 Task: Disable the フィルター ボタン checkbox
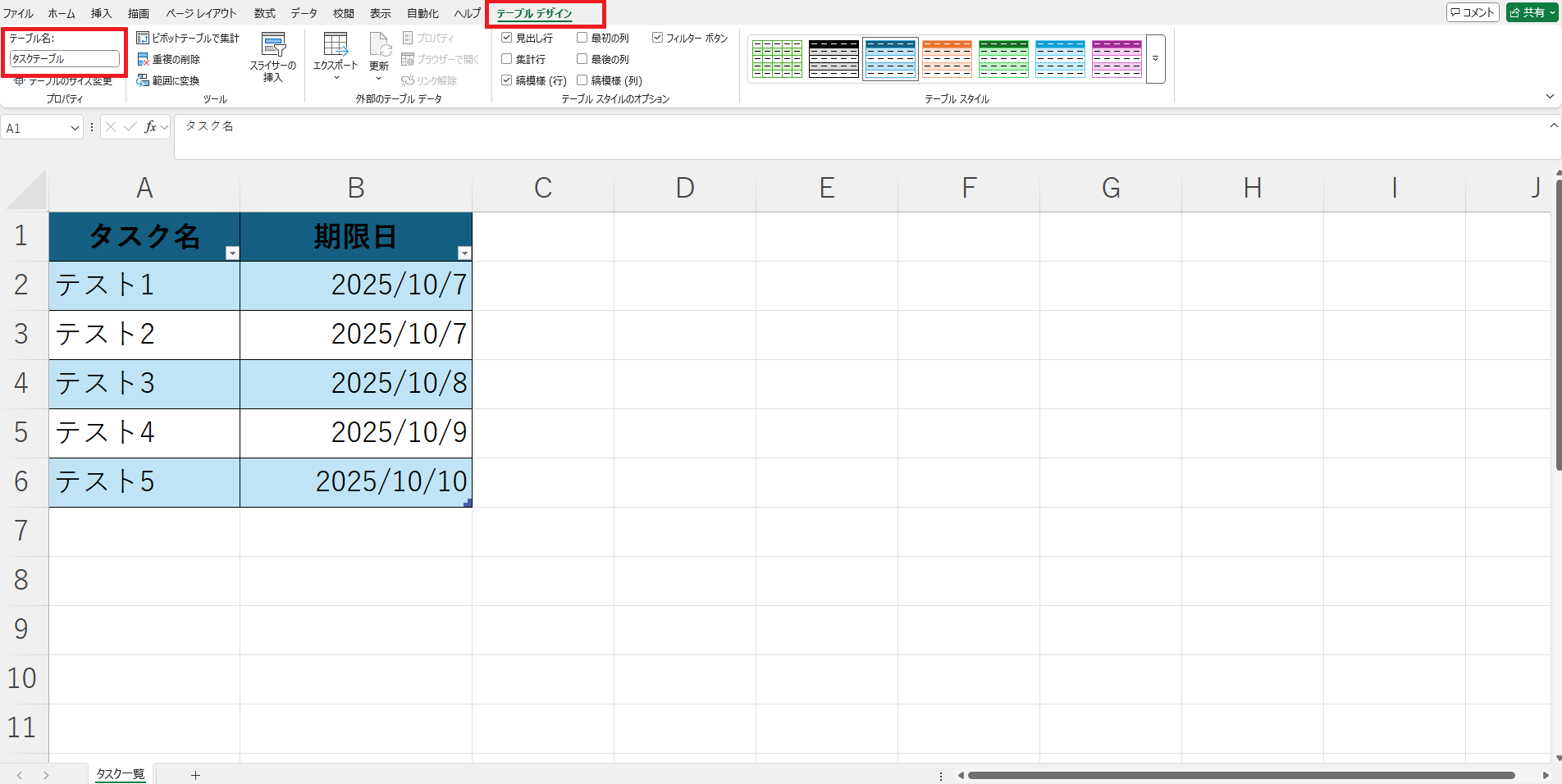657,38
